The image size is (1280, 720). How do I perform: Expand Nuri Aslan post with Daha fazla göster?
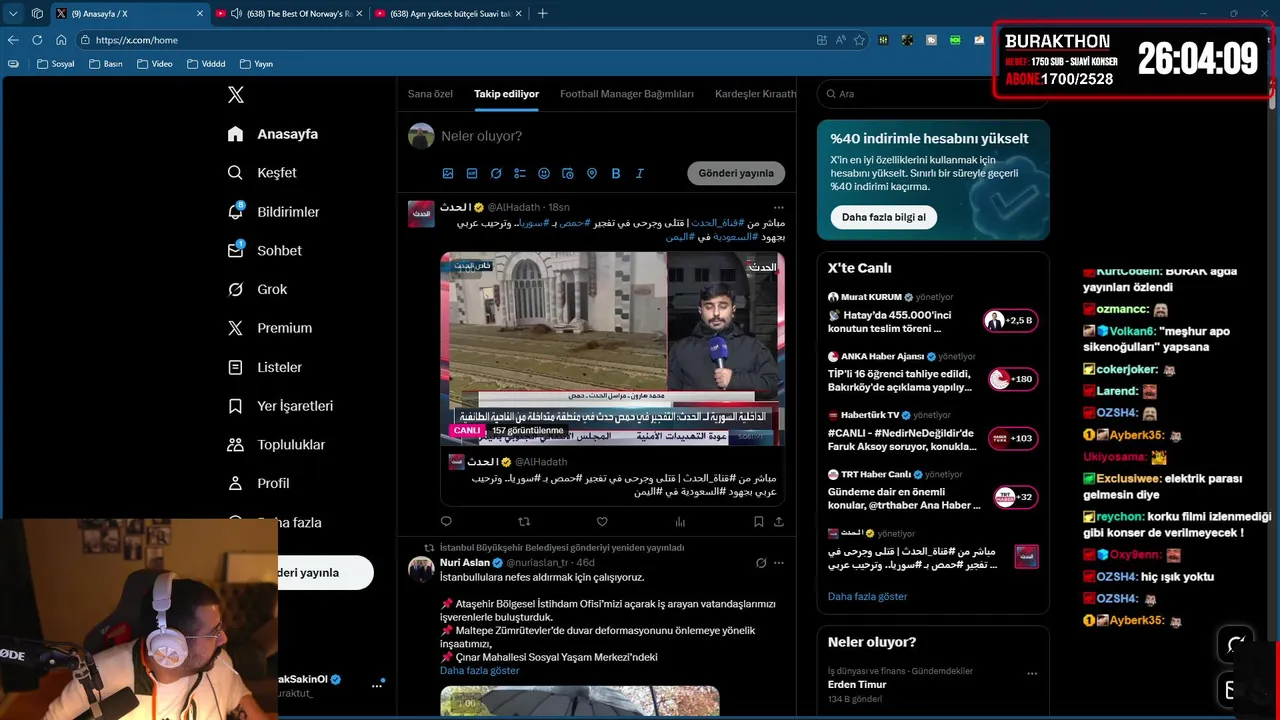click(479, 670)
